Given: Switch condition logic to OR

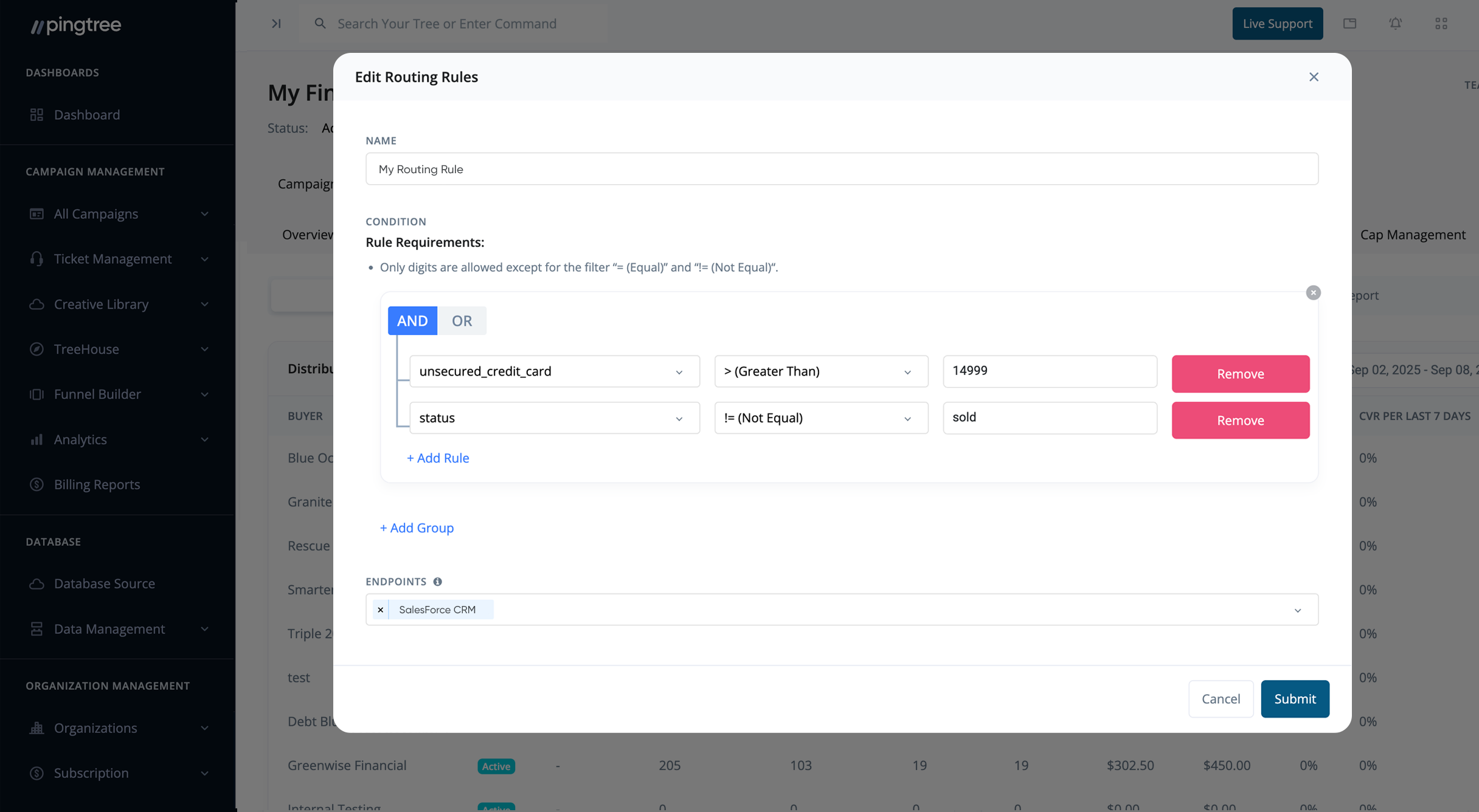Looking at the screenshot, I should tap(462, 320).
